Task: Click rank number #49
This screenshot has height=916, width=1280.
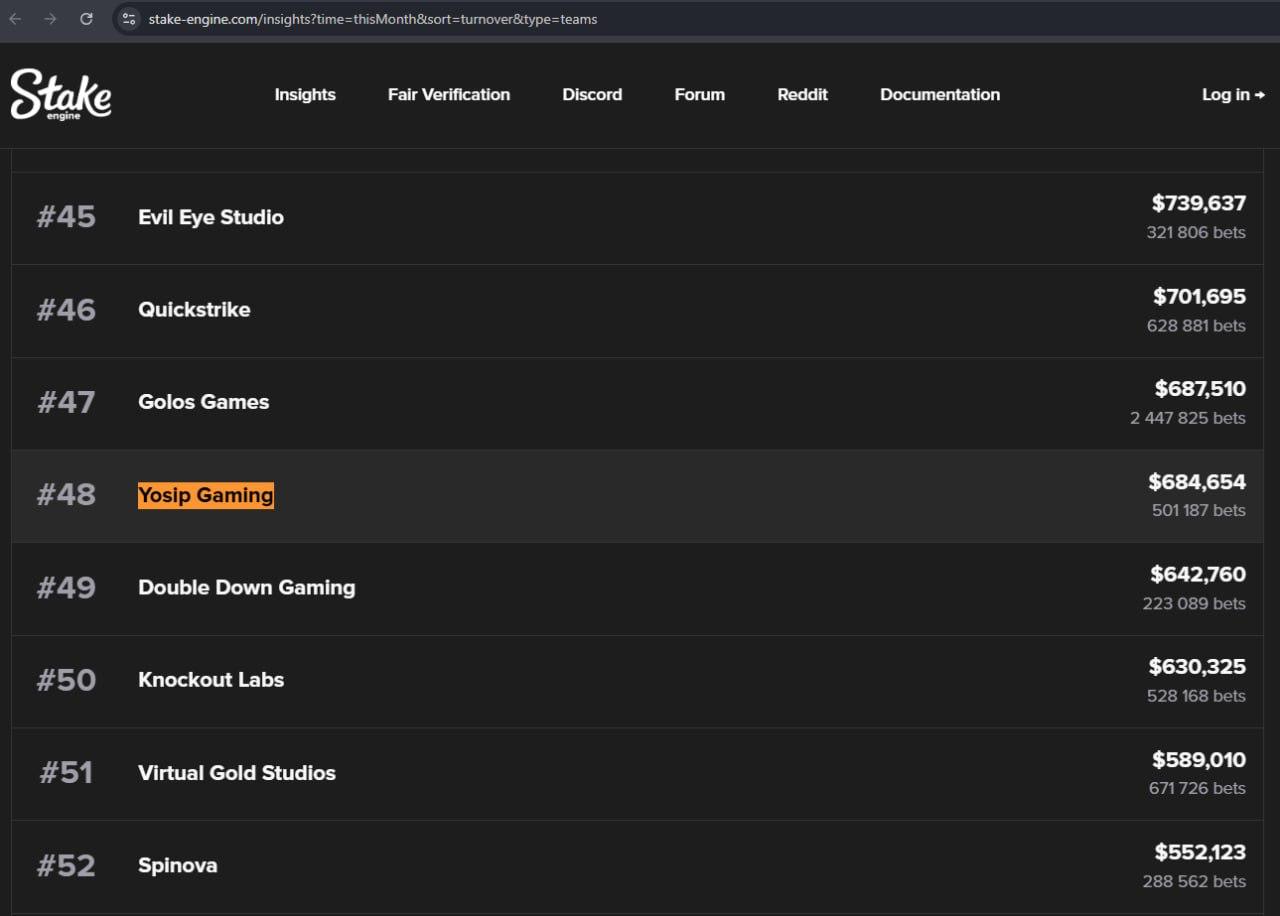Action: coord(66,588)
